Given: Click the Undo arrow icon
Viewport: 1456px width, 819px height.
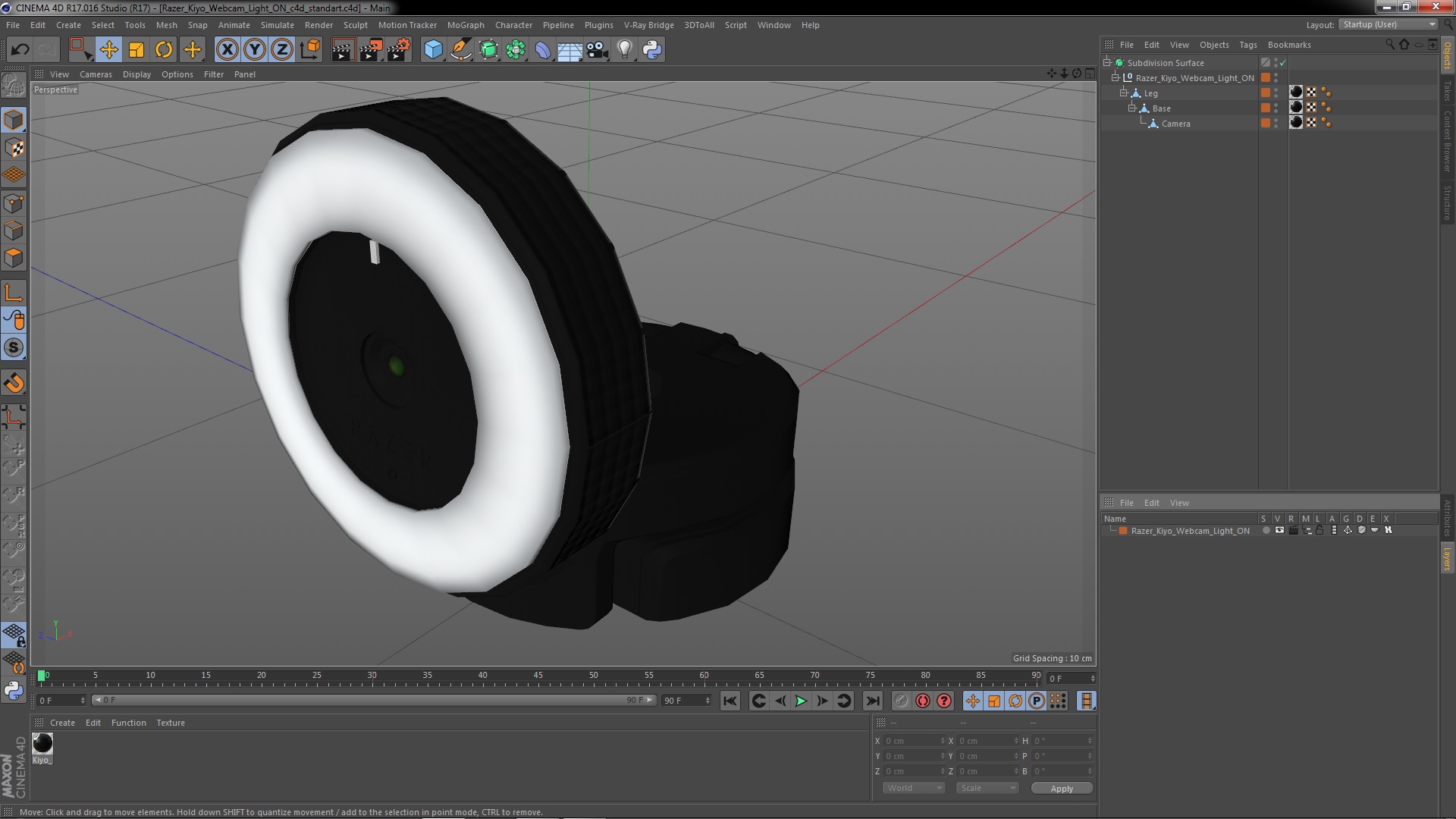Looking at the screenshot, I should coord(20,50).
